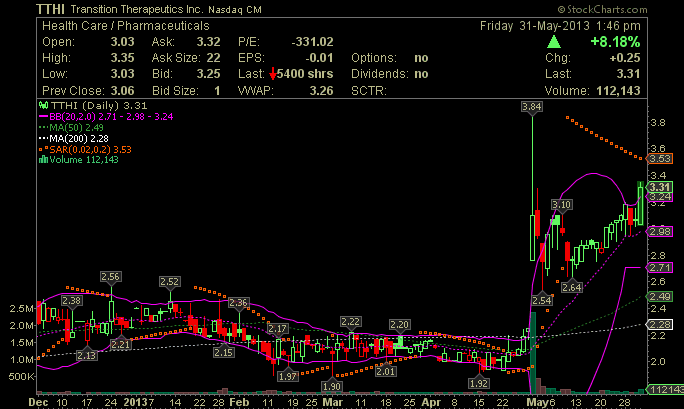Click the Ask Size value 22
684x409 pixels.
(213, 58)
